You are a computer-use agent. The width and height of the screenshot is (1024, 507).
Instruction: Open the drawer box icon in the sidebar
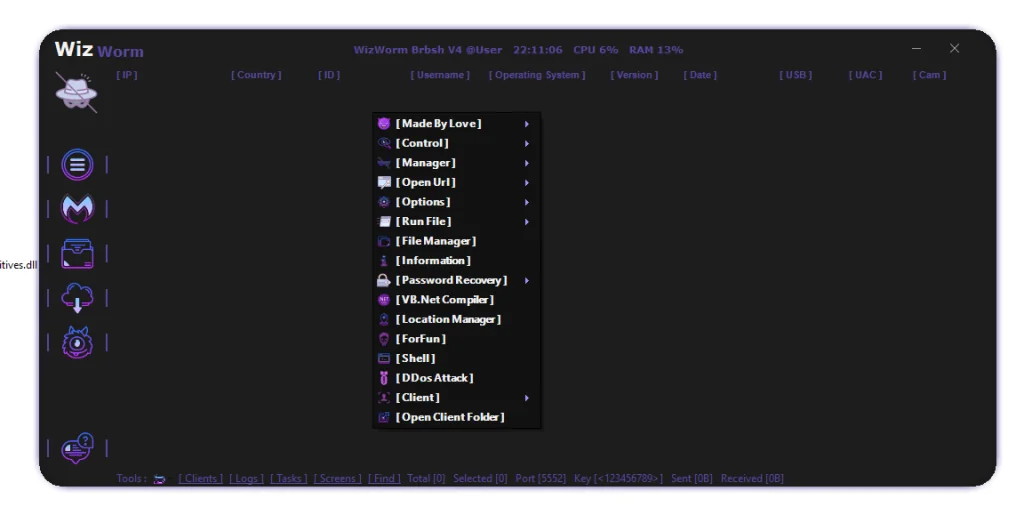click(x=78, y=253)
